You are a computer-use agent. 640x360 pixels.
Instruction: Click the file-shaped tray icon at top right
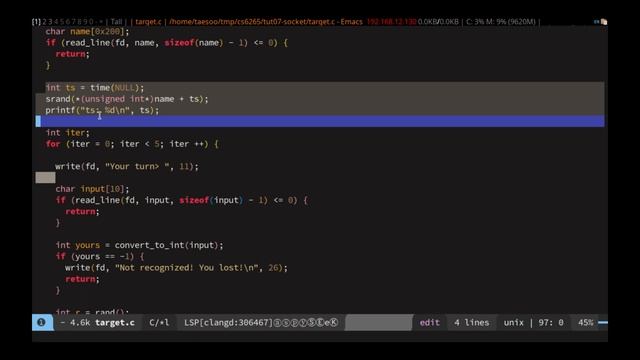tap(604, 22)
